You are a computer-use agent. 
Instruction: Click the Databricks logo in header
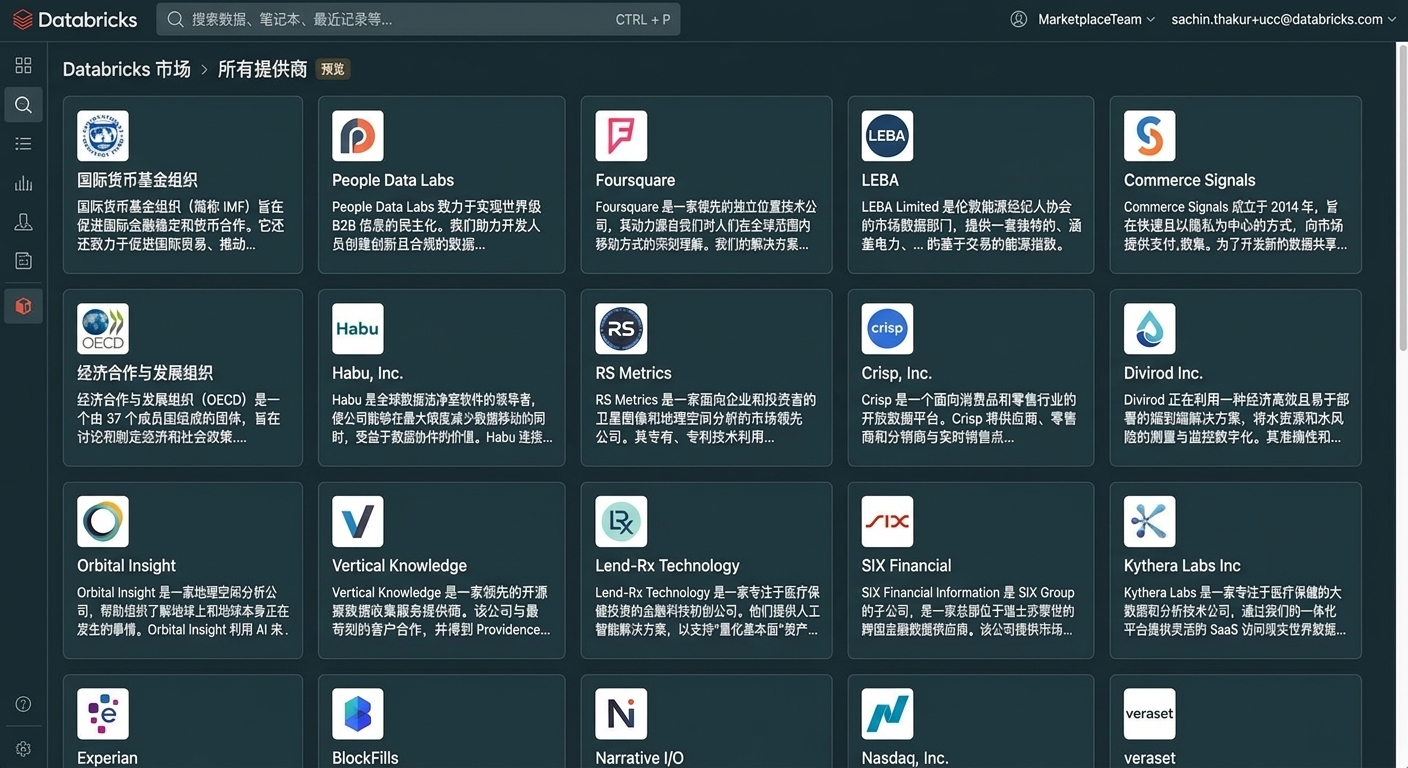pyautogui.click(x=74, y=19)
